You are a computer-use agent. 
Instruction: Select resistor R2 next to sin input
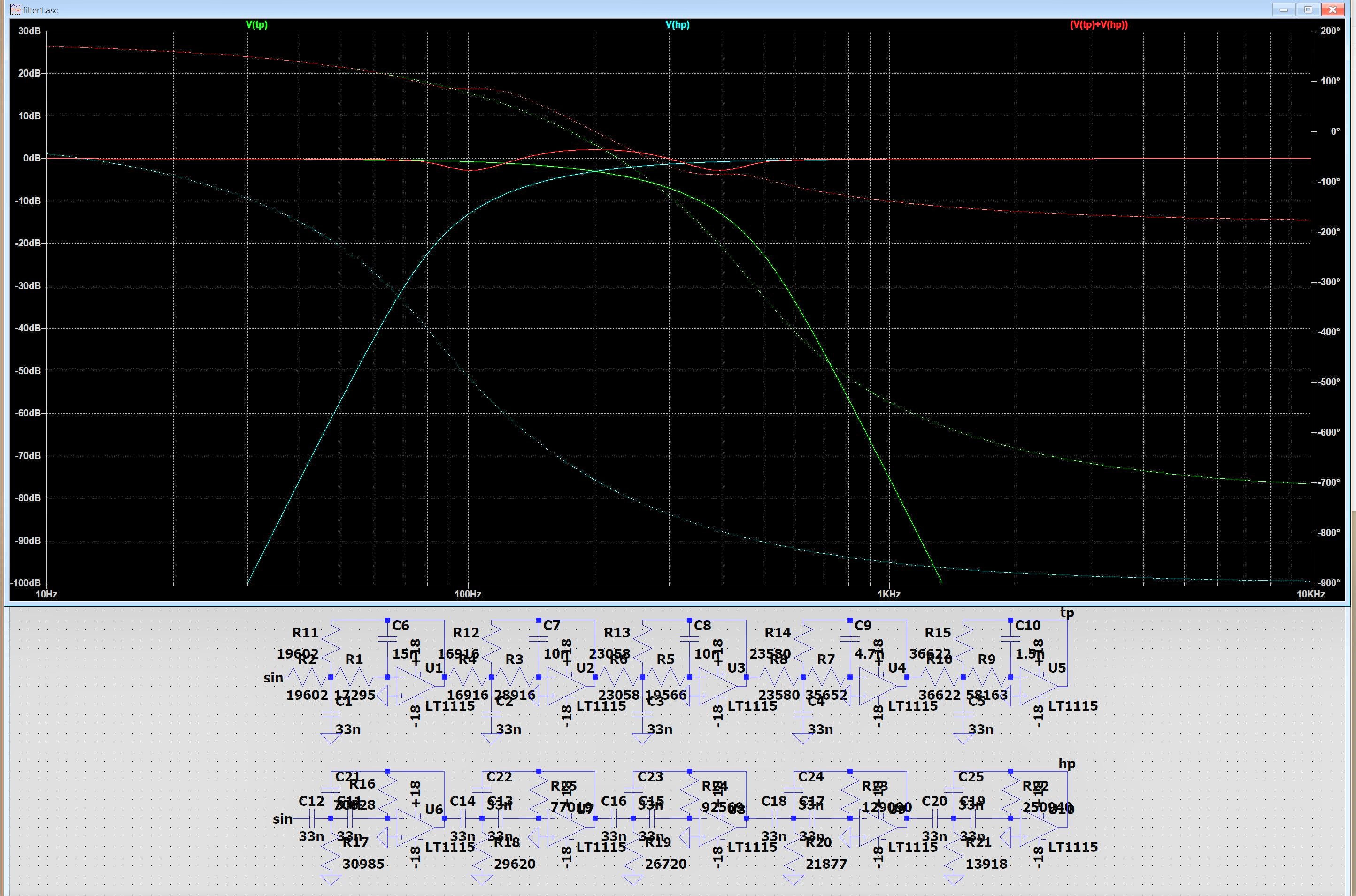tap(308, 677)
